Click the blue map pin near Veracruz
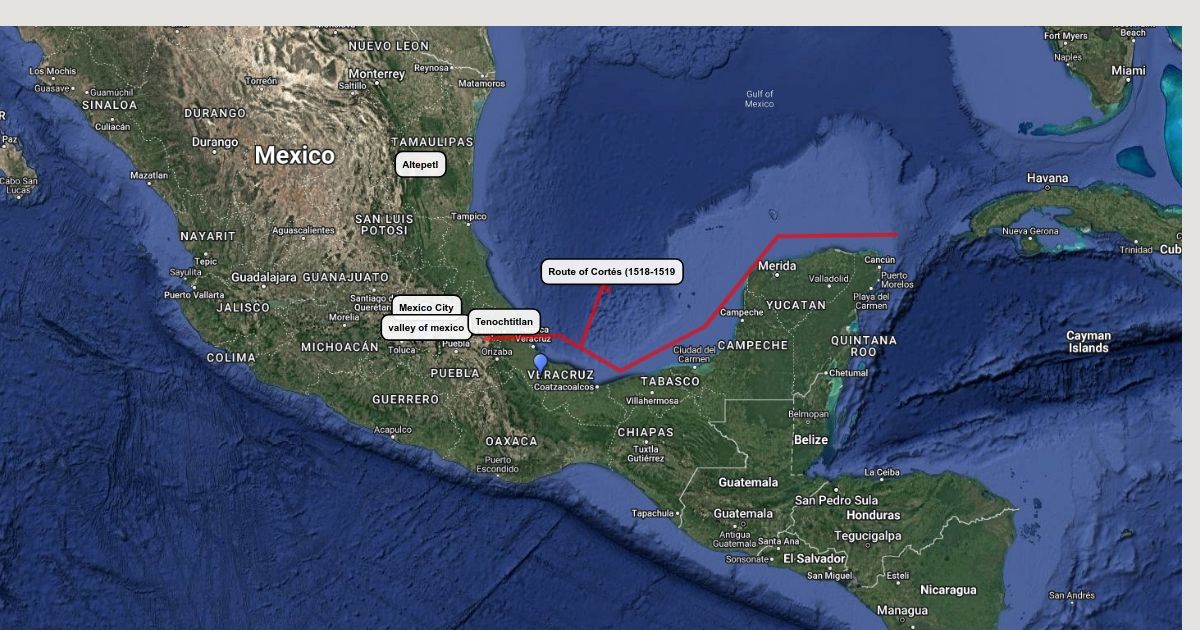 (x=541, y=363)
